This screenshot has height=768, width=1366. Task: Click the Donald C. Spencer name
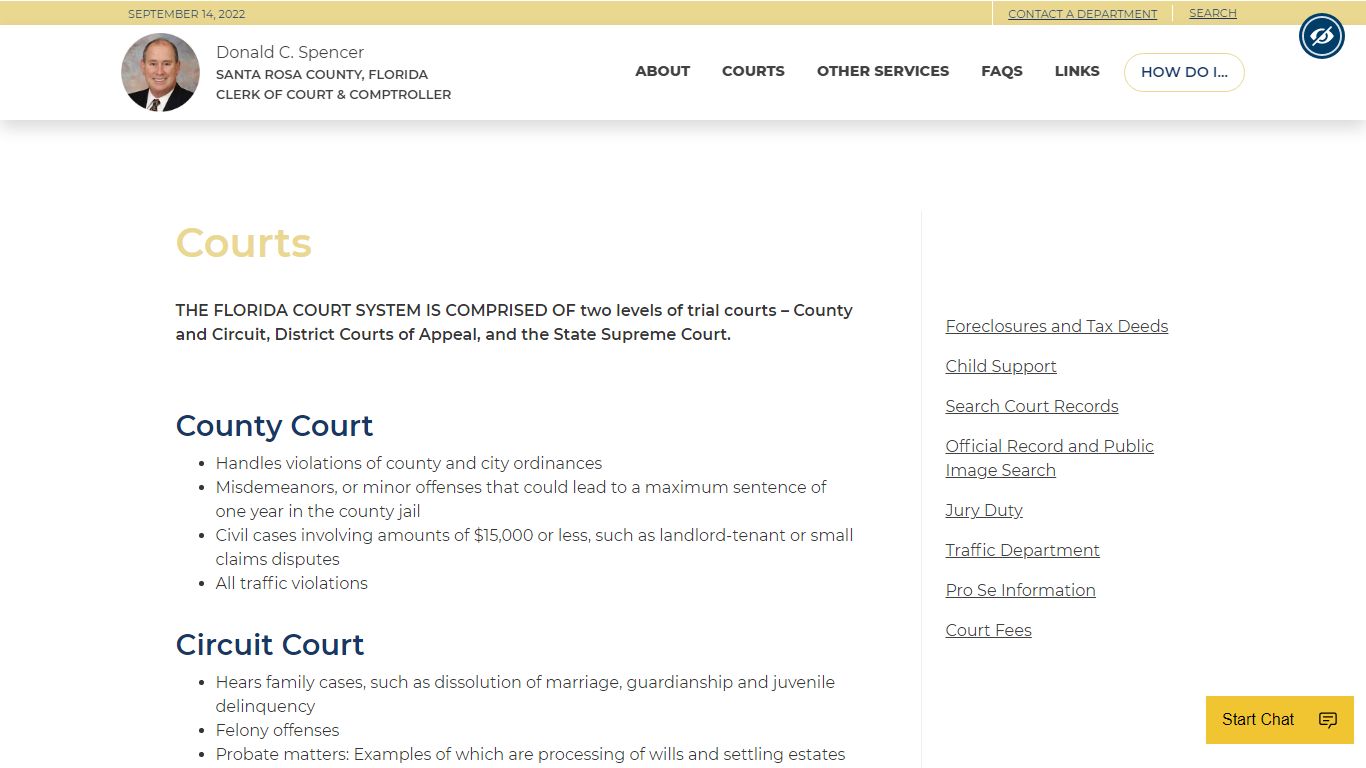click(x=290, y=52)
